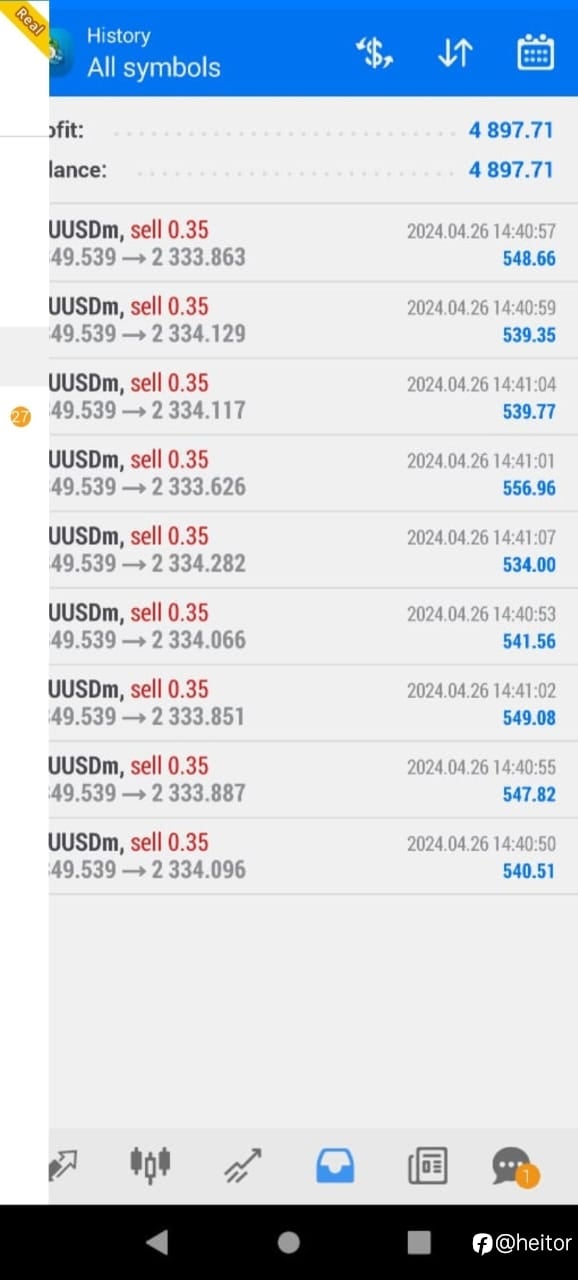Tap the Android home circle button
Viewport: 578px width, 1280px height.
[x=288, y=1242]
